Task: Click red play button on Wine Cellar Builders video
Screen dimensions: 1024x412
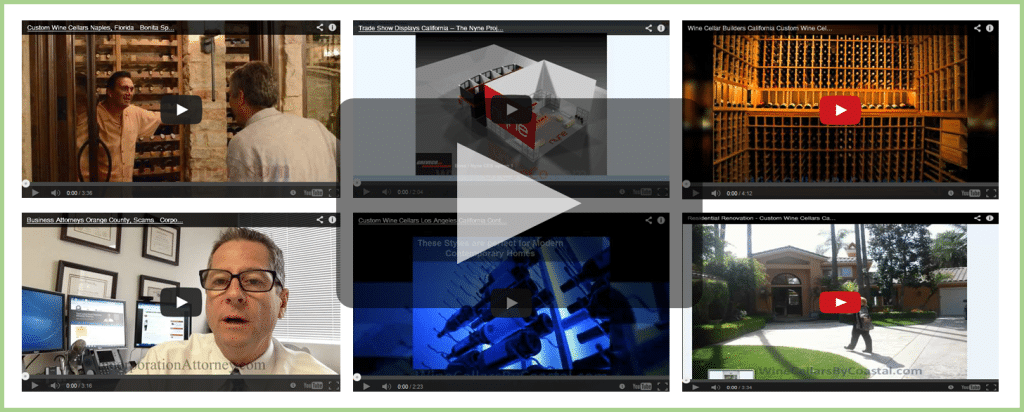Action: coord(840,110)
